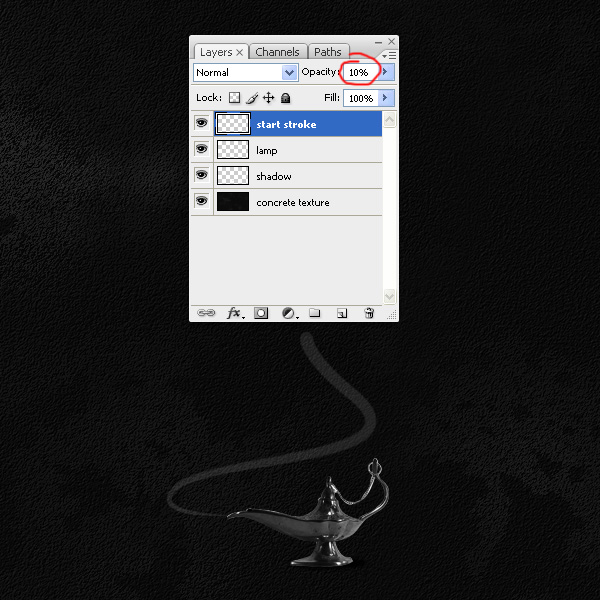600x600 pixels.
Task: Select the 'concrete texture' layer name
Action: tap(293, 202)
